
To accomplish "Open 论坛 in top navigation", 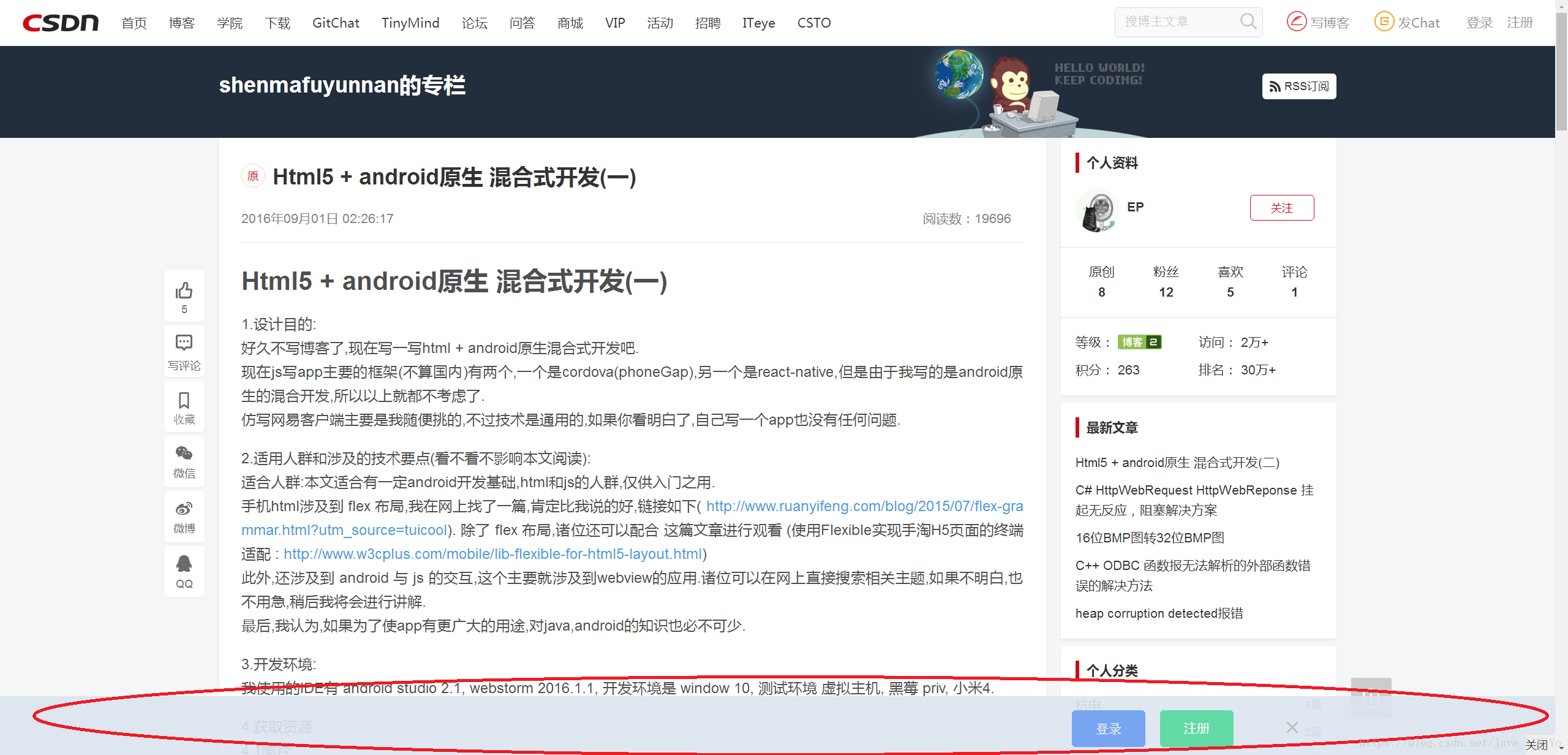I will tap(475, 23).
